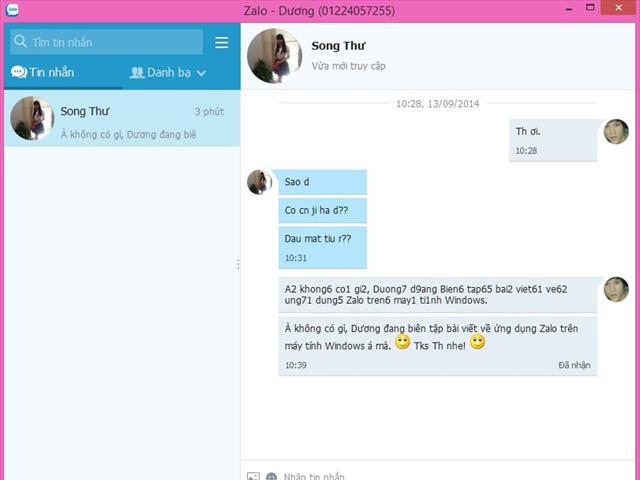Maximize the Zalo window
The image size is (640, 480).
pos(590,8)
